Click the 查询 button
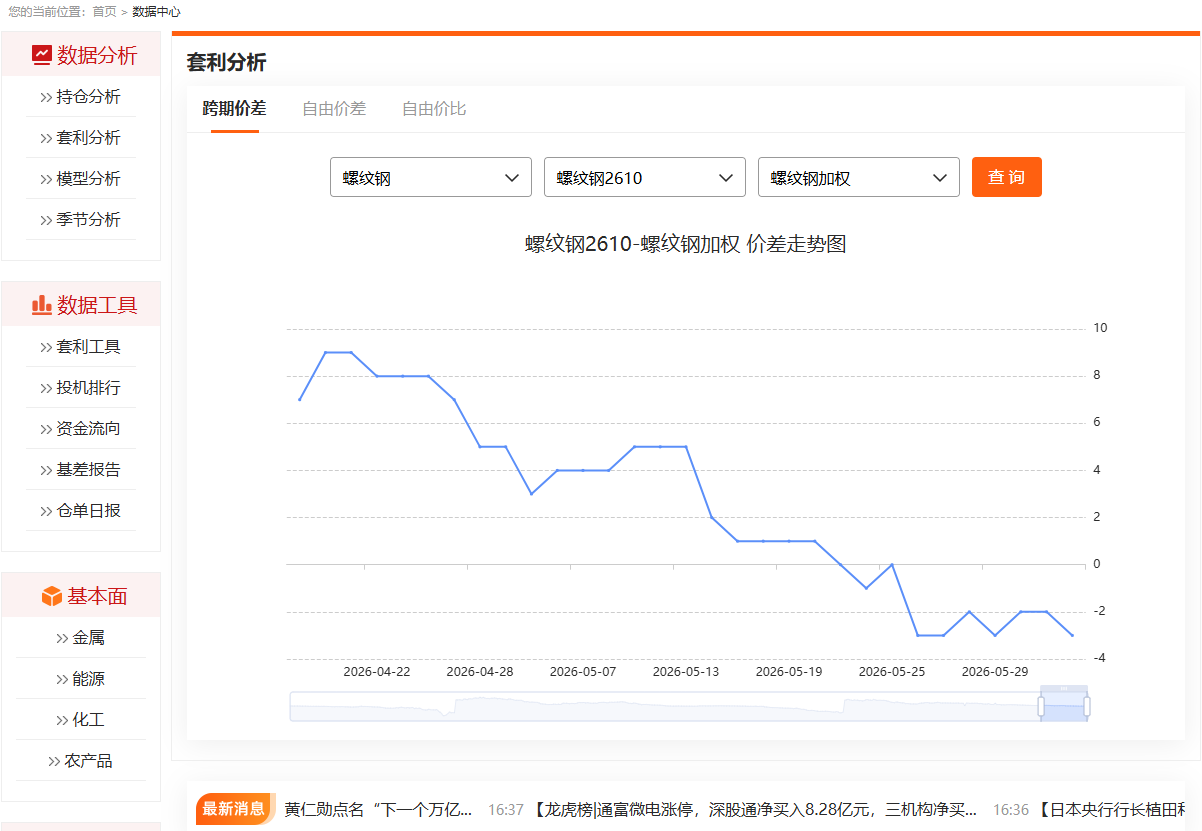The image size is (1202, 831). pos(1007,177)
